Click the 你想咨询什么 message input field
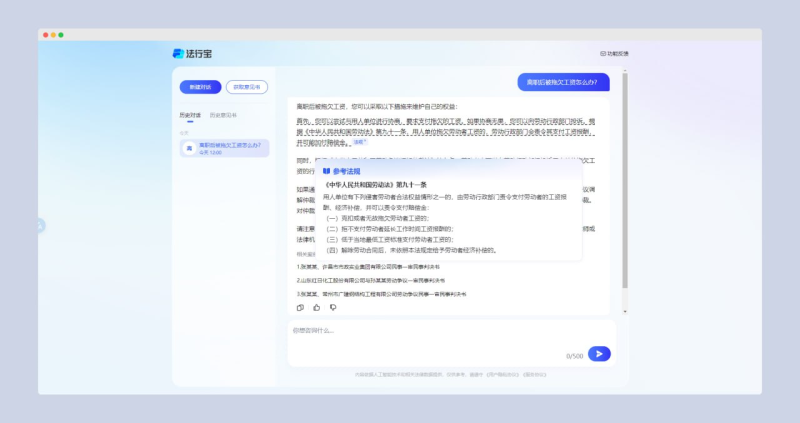 (420, 330)
